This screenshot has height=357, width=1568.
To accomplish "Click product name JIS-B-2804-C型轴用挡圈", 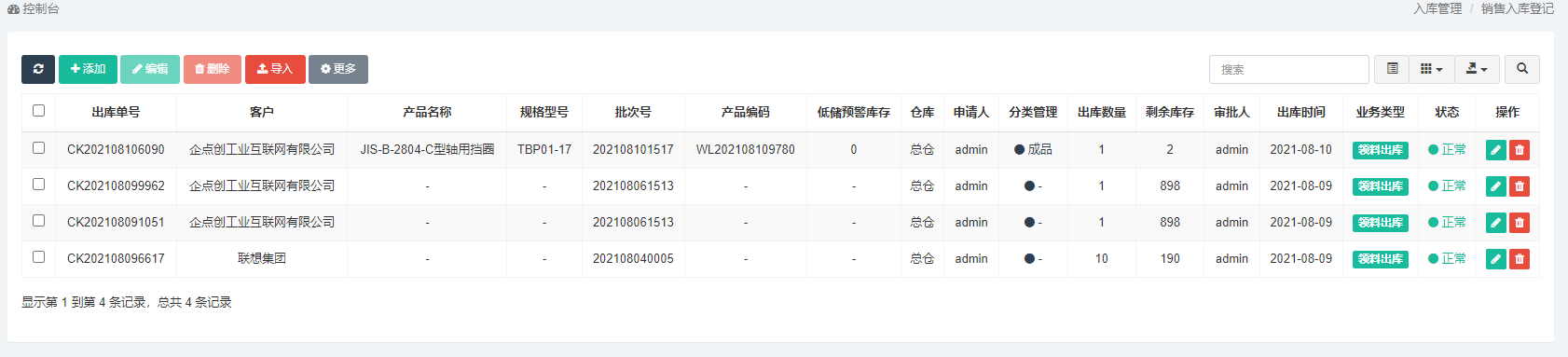I will click(427, 149).
